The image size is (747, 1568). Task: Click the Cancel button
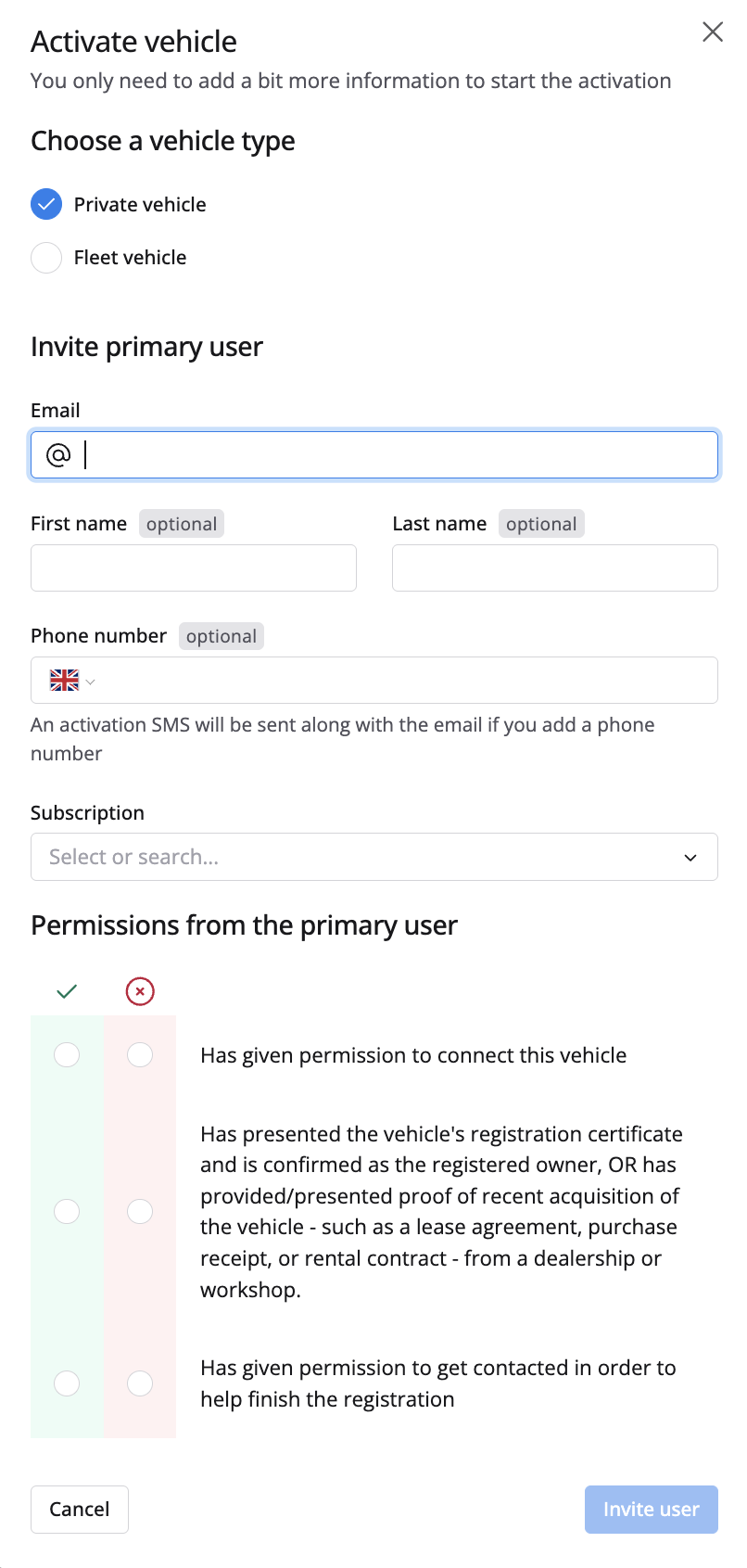pos(80,1510)
